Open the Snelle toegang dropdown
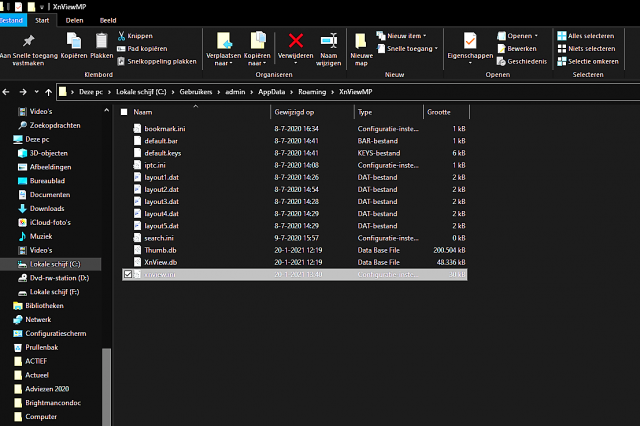Screen dimensions: 640x426 407,49
